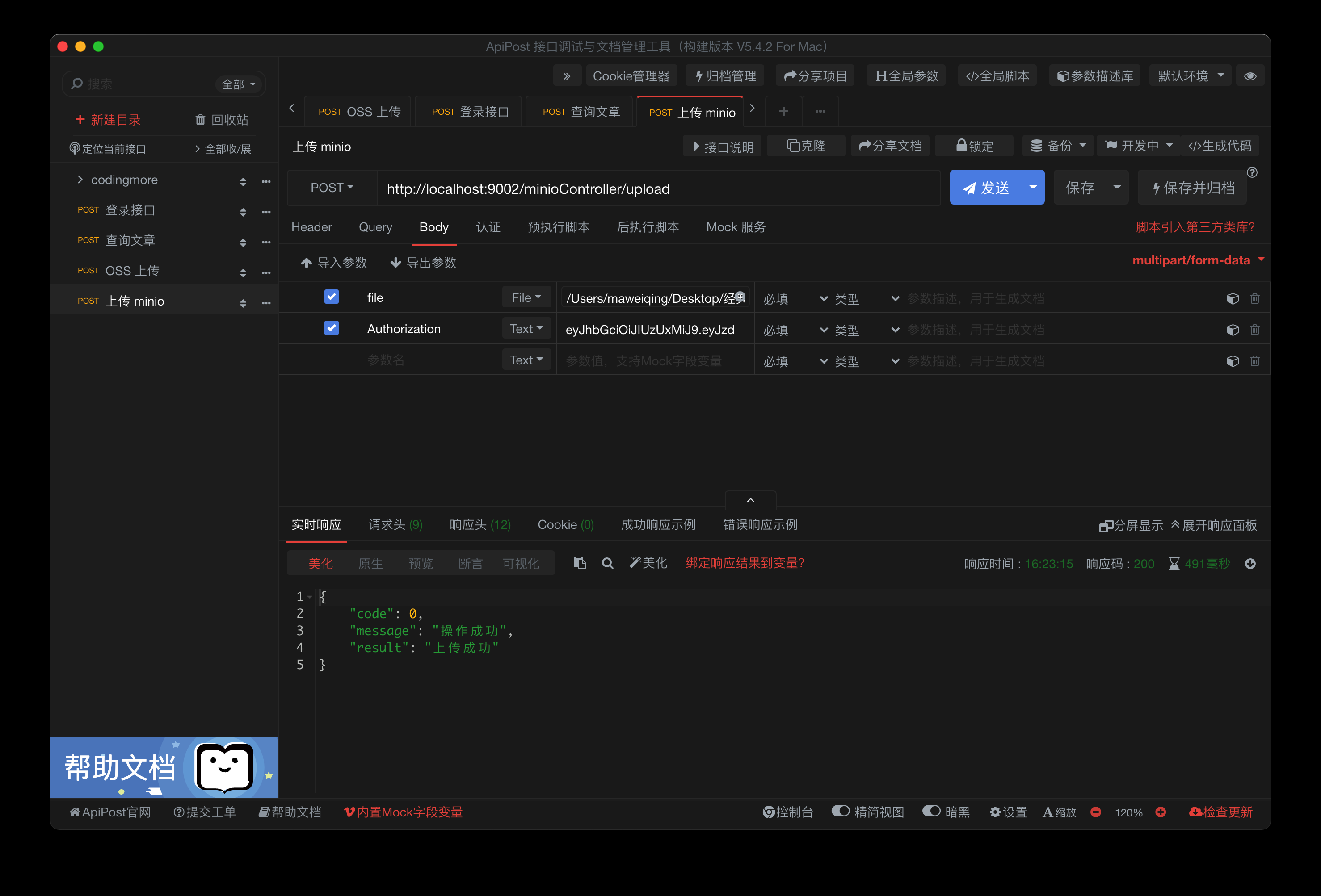Image resolution: width=1321 pixels, height=896 pixels.
Task: Toggle the 暗黑 dark mode switch
Action: [x=931, y=811]
